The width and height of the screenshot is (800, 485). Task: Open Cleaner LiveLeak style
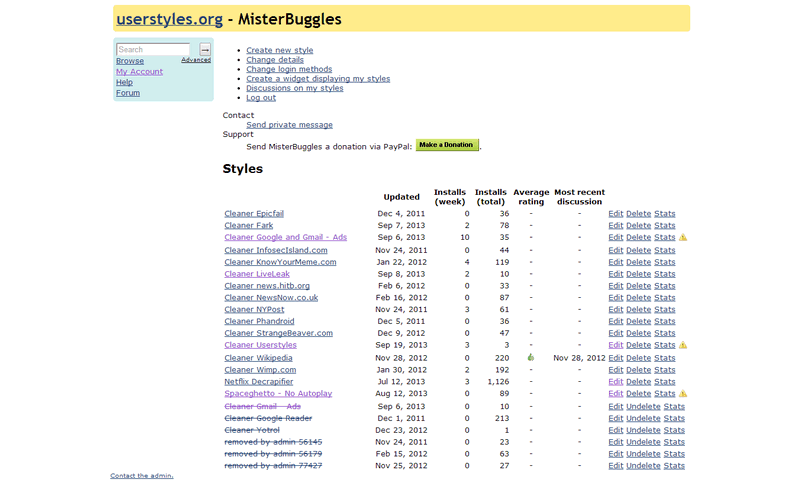257,274
